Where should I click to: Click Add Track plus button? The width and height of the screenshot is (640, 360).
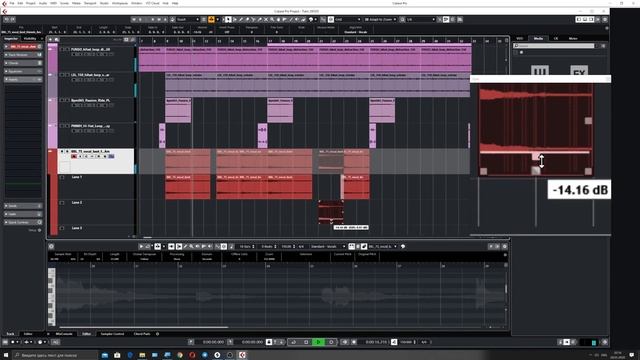(x=51, y=40)
